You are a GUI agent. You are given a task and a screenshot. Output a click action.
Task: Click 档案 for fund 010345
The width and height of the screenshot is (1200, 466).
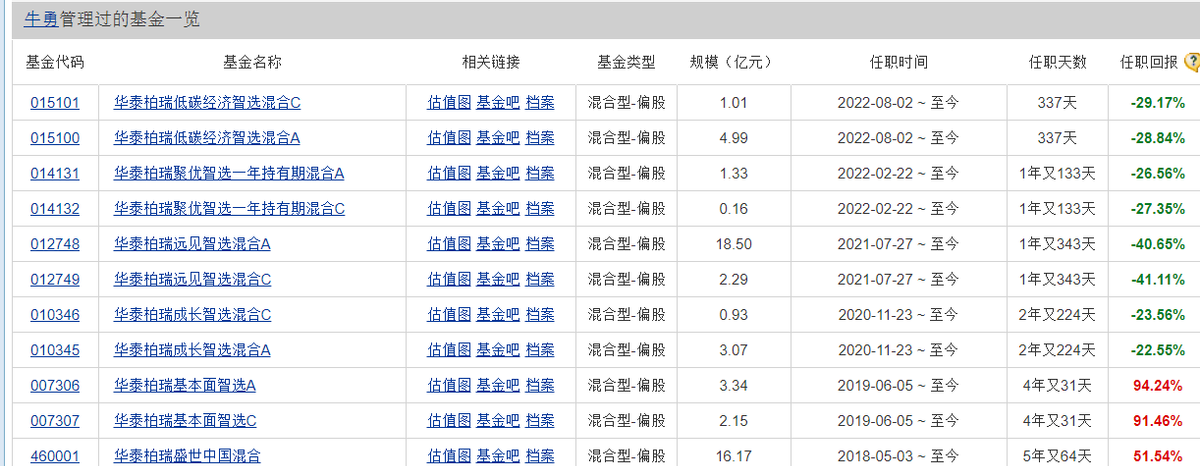[x=540, y=350]
